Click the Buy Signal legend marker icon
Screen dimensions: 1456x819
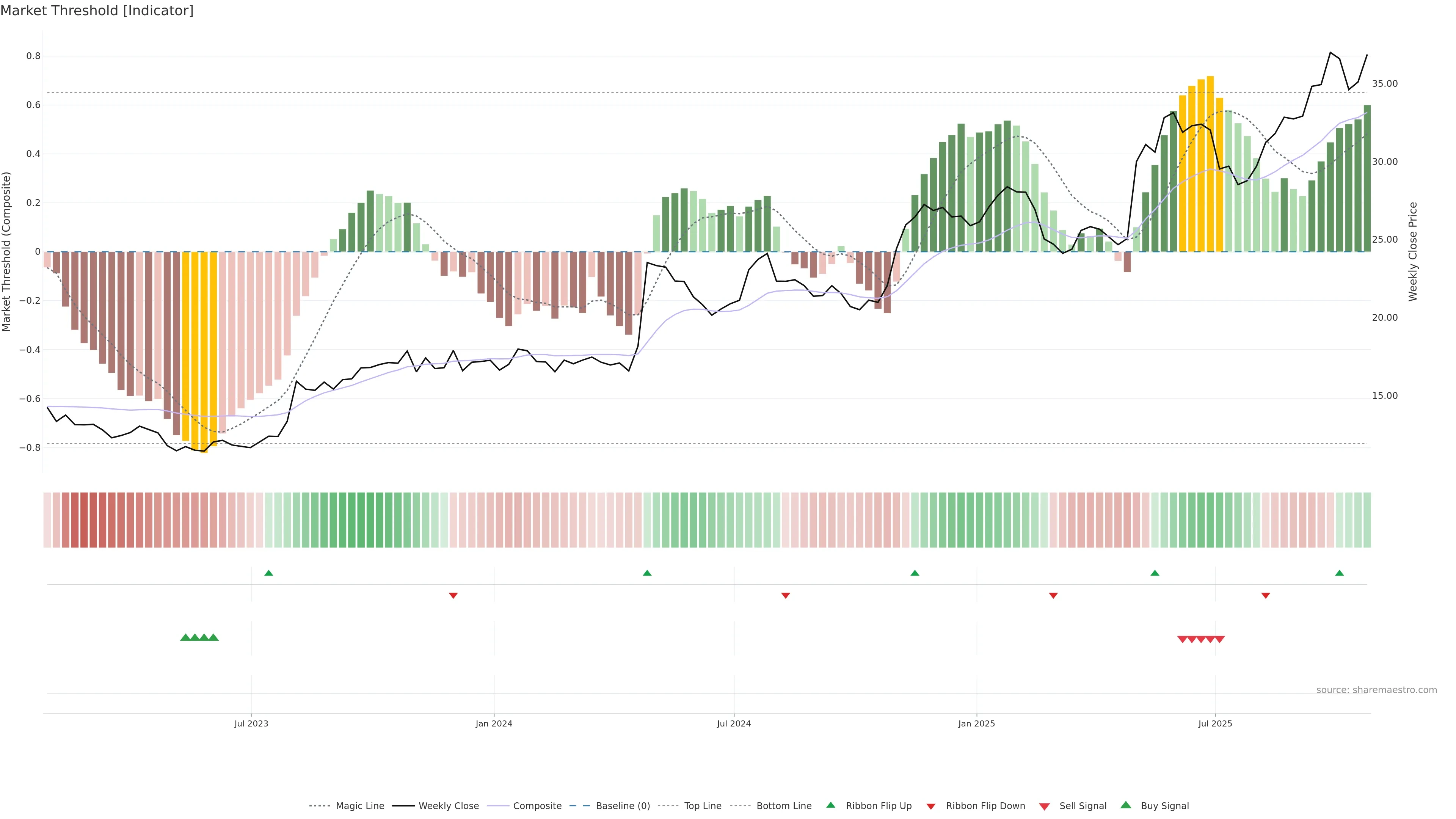click(x=1125, y=805)
